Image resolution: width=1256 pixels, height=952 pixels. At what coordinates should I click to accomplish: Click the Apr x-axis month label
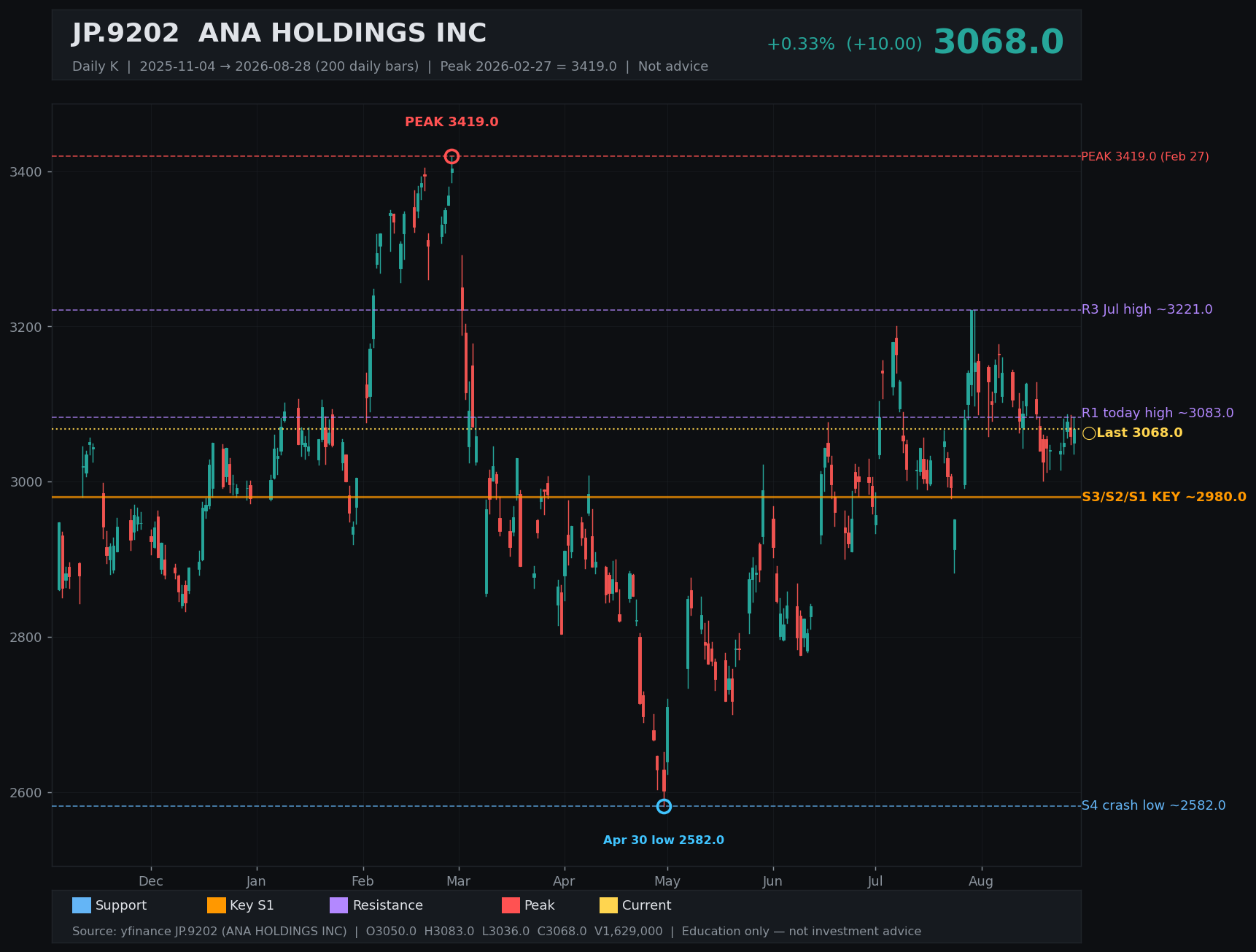point(564,881)
